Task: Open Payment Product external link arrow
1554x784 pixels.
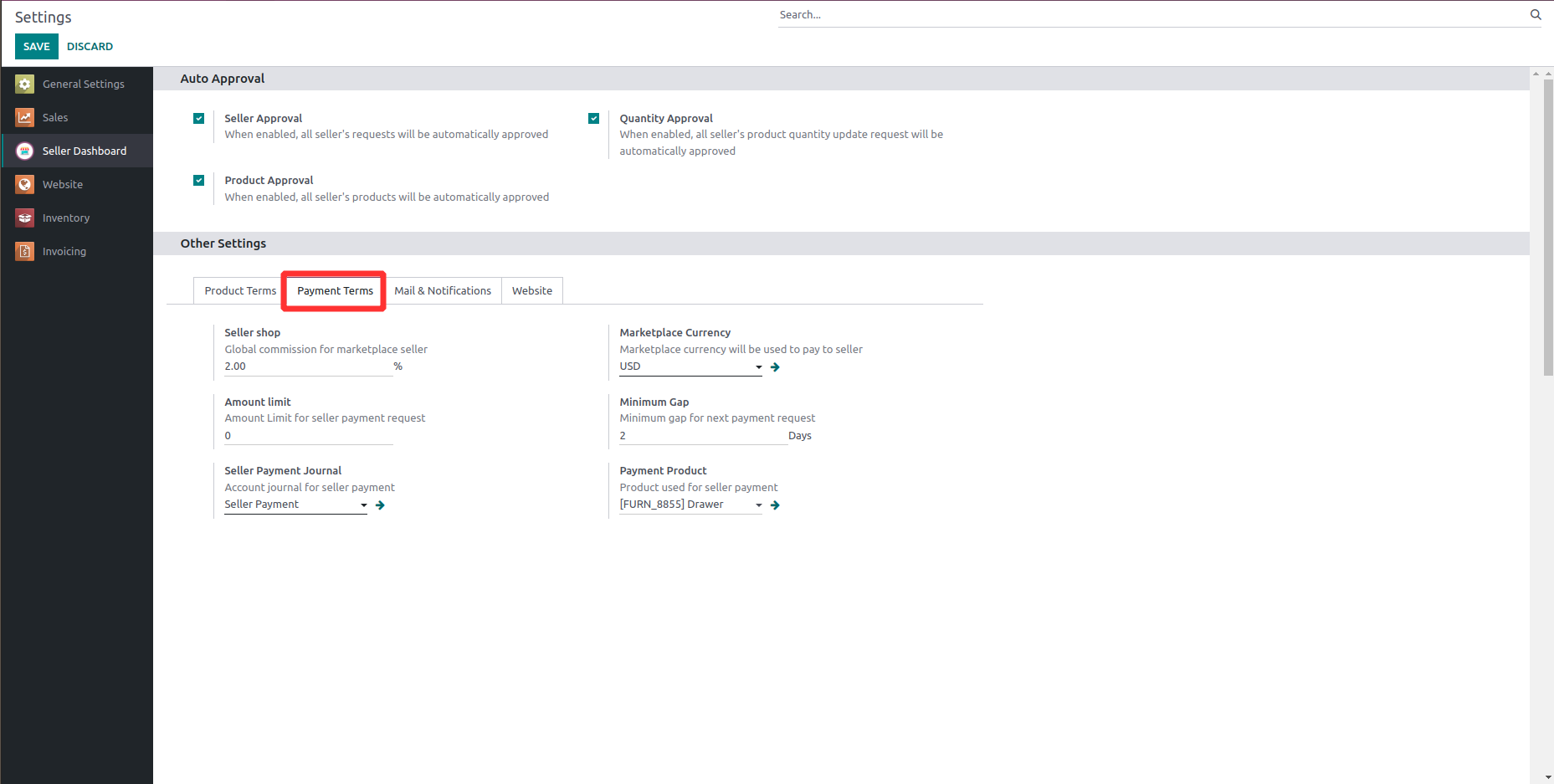Action: click(x=775, y=505)
